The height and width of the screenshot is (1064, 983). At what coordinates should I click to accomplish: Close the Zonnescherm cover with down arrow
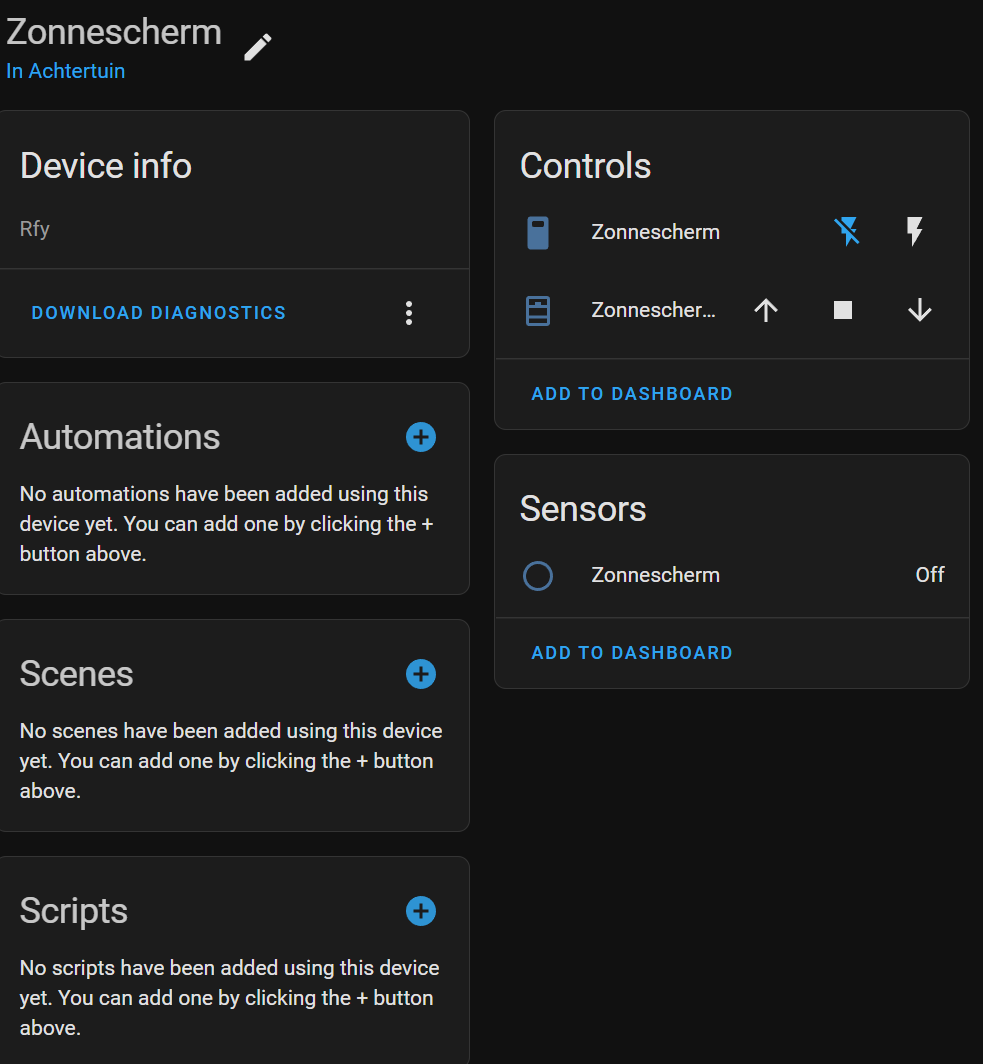[919, 310]
